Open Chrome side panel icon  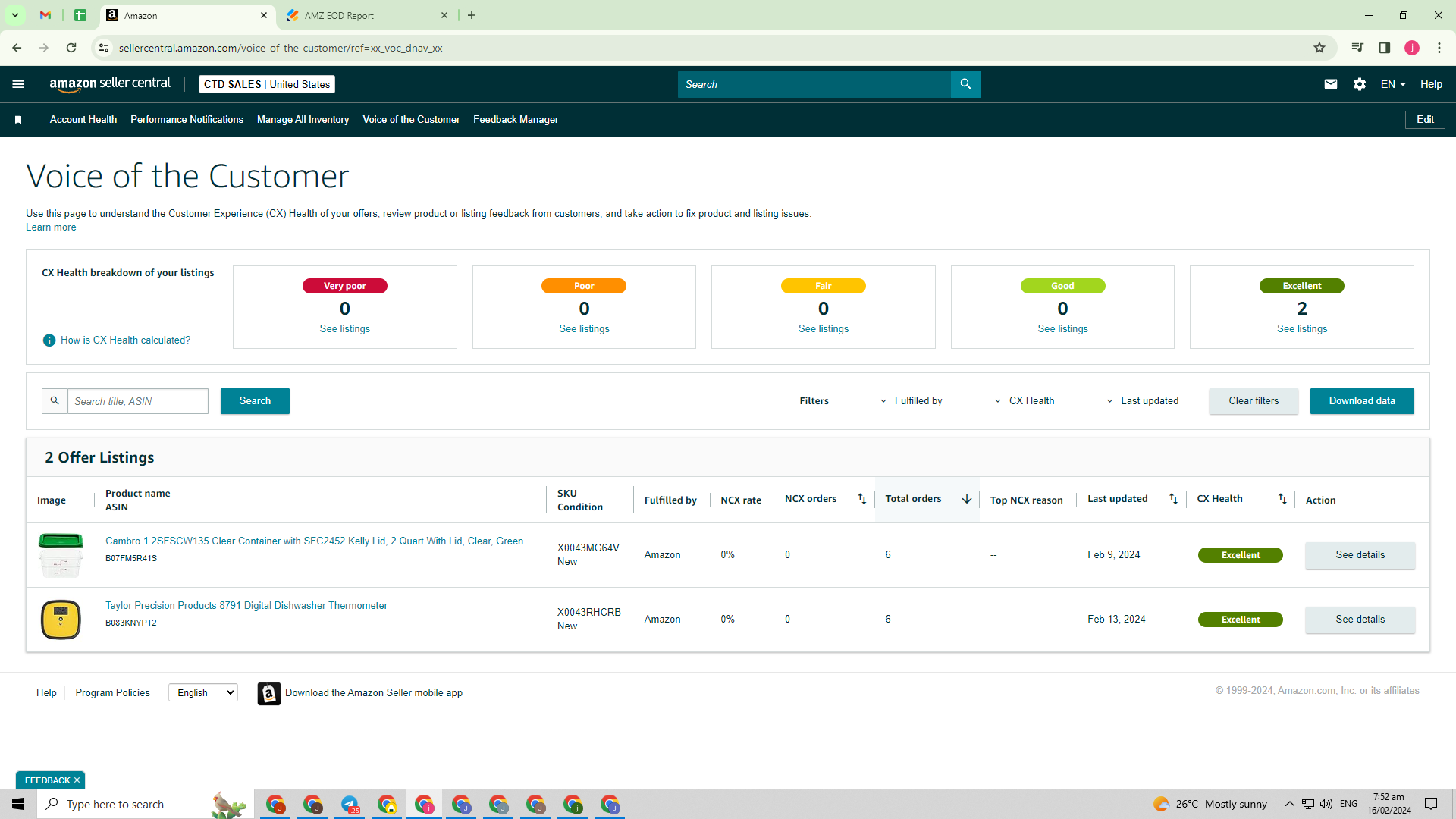tap(1385, 48)
